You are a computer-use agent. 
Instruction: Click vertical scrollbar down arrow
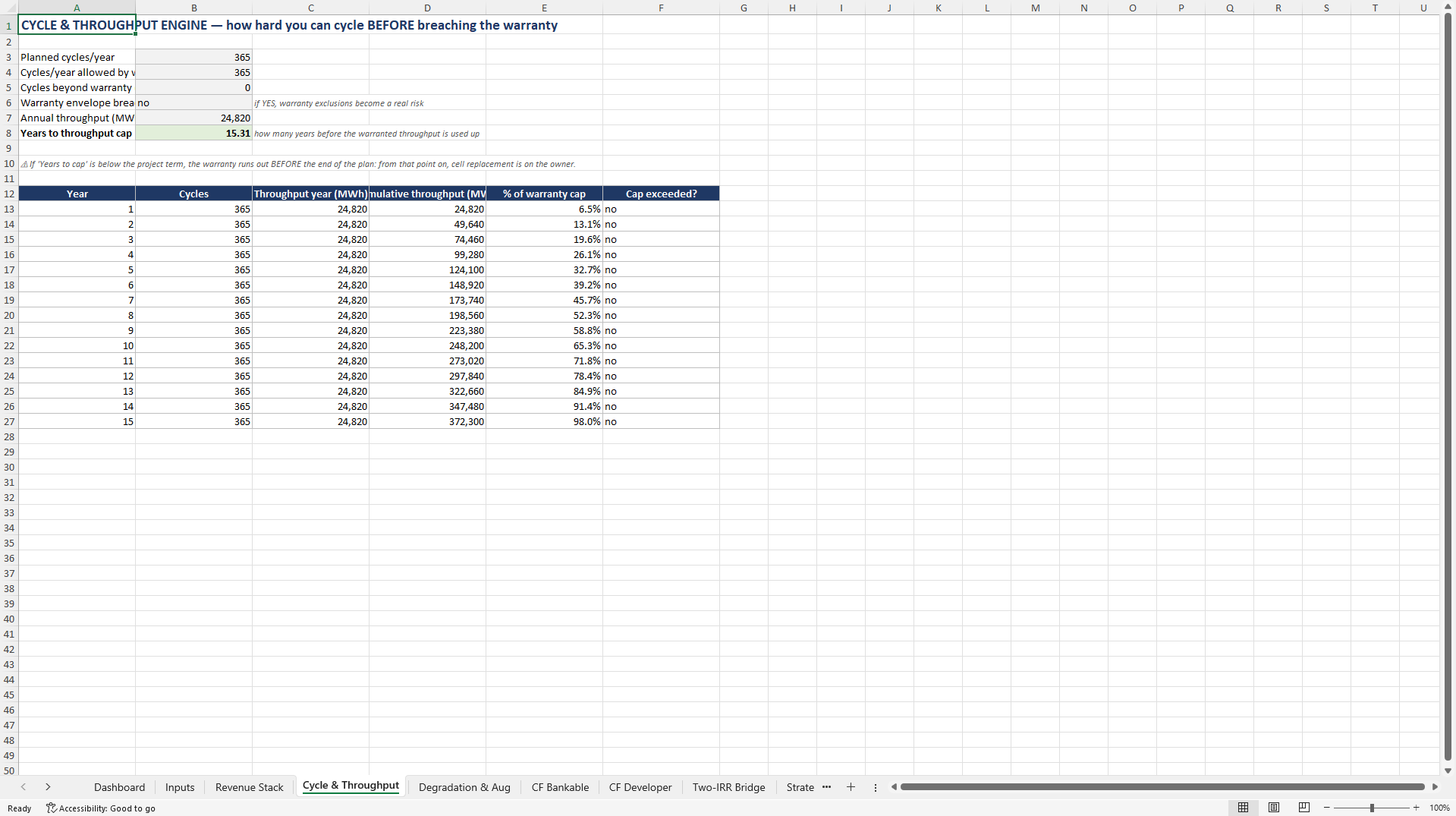coord(1448,770)
